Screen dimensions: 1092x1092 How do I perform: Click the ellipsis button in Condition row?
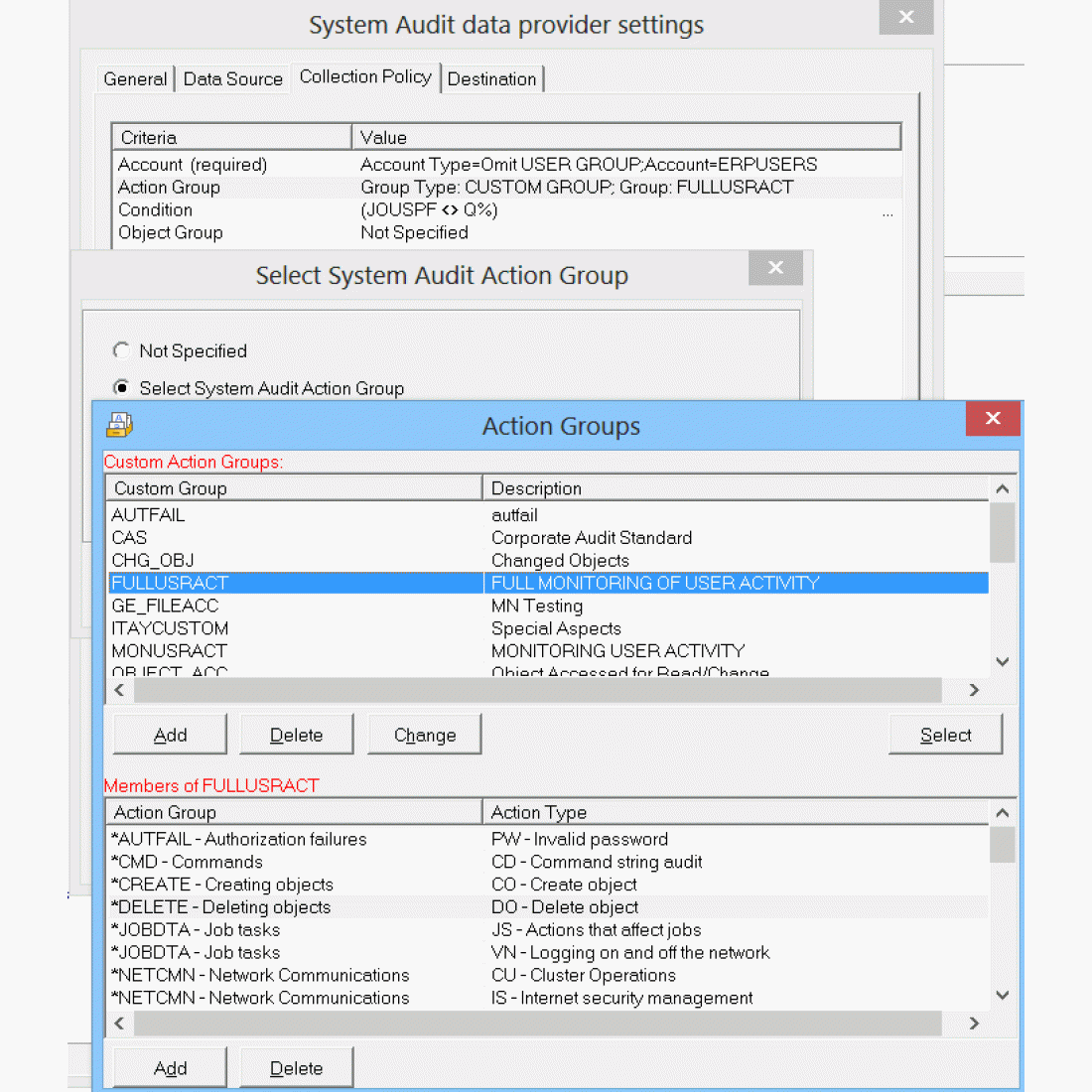click(887, 211)
